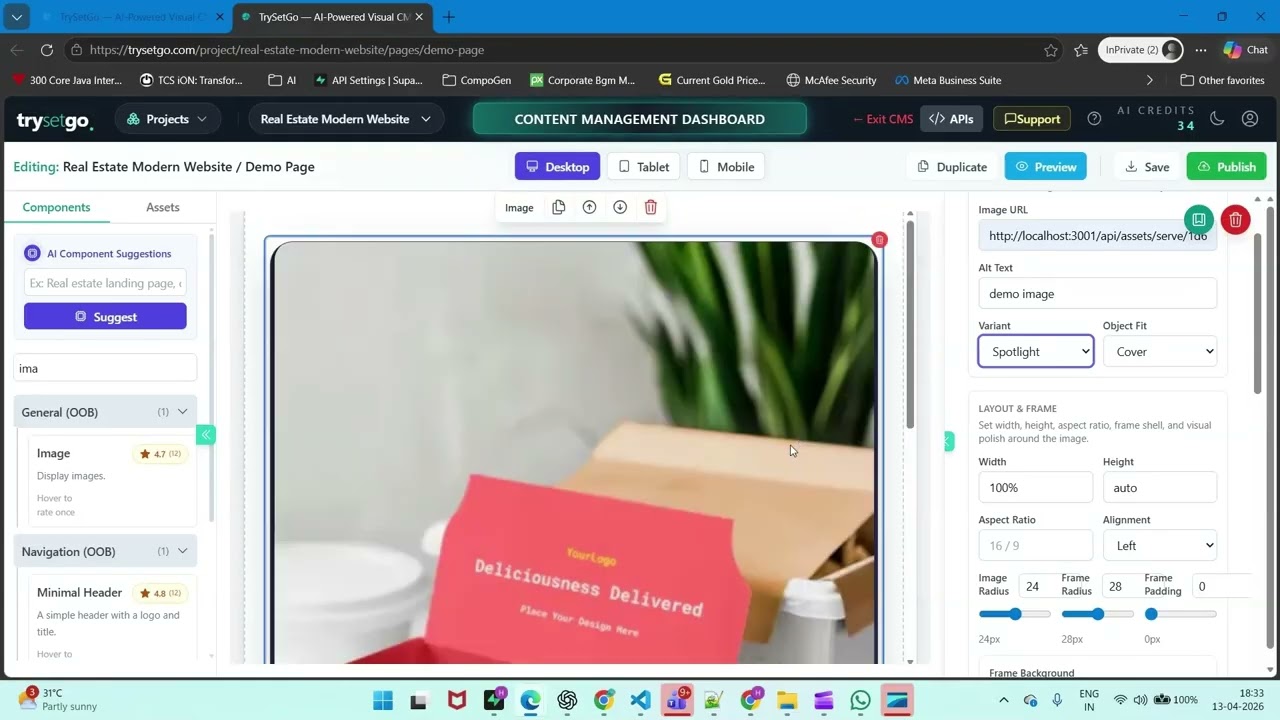Screen dimensions: 1280x720
Task: Click Save button
Action: [x=1147, y=167]
